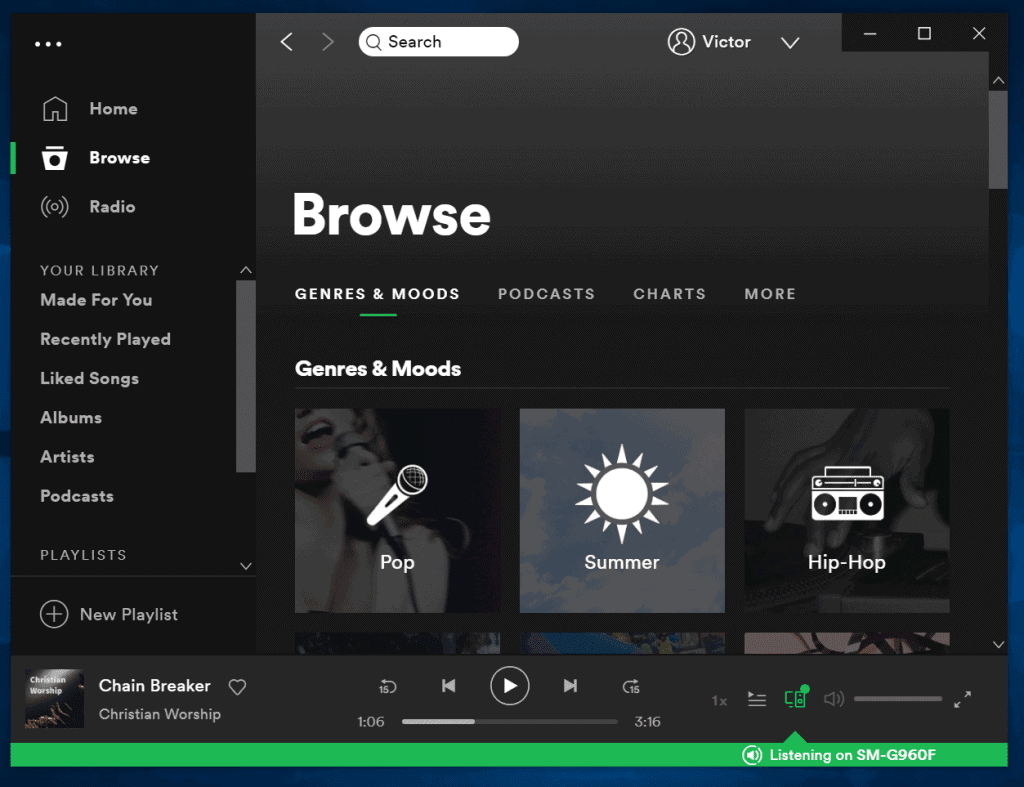Like Chain Breaker with the heart icon
Image resolution: width=1024 pixels, height=787 pixels.
(237, 687)
